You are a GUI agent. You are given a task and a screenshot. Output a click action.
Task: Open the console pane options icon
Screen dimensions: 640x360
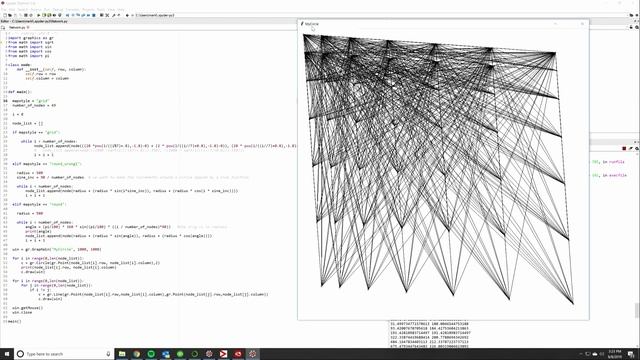tap(637, 148)
